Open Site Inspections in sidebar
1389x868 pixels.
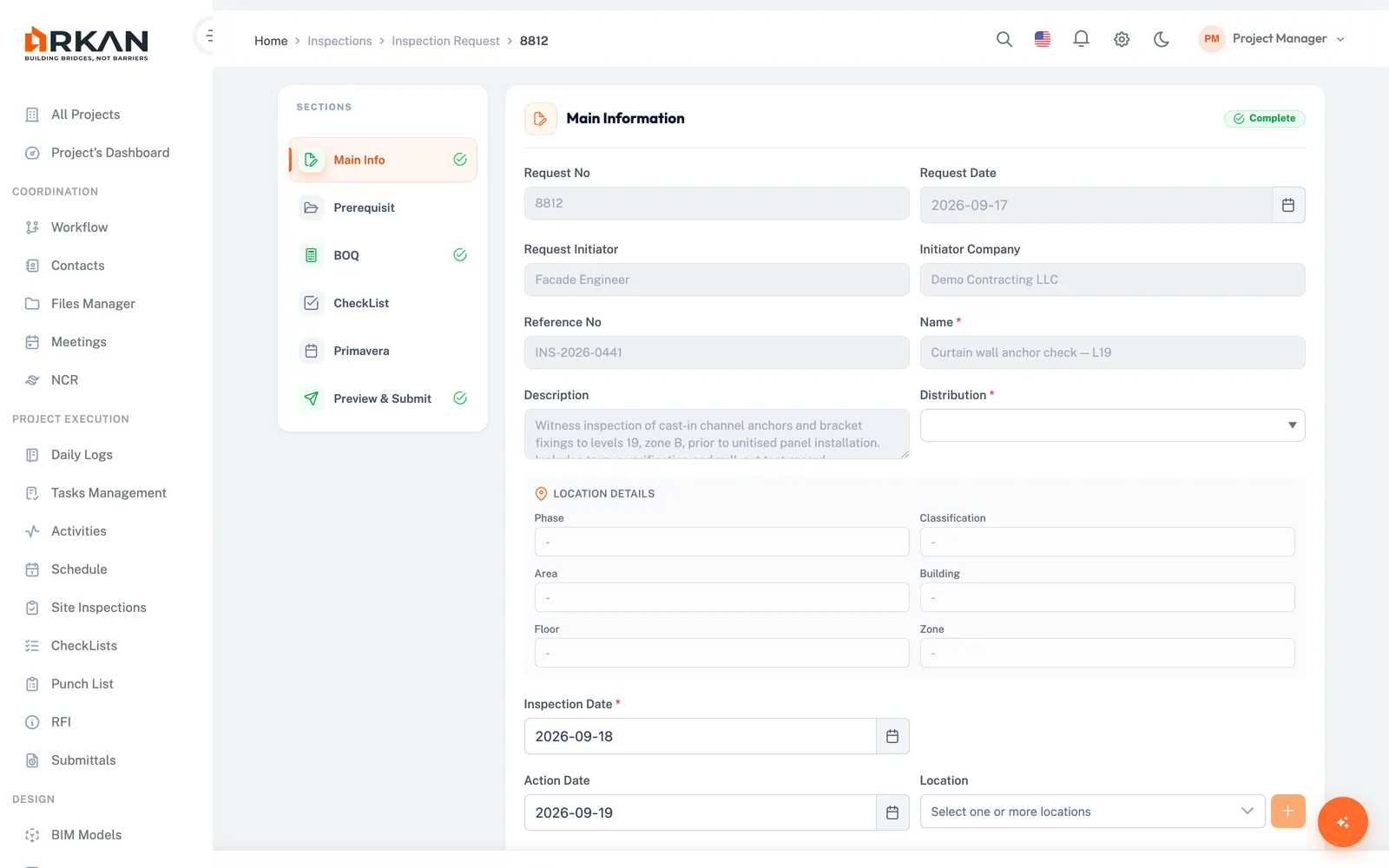click(x=98, y=608)
